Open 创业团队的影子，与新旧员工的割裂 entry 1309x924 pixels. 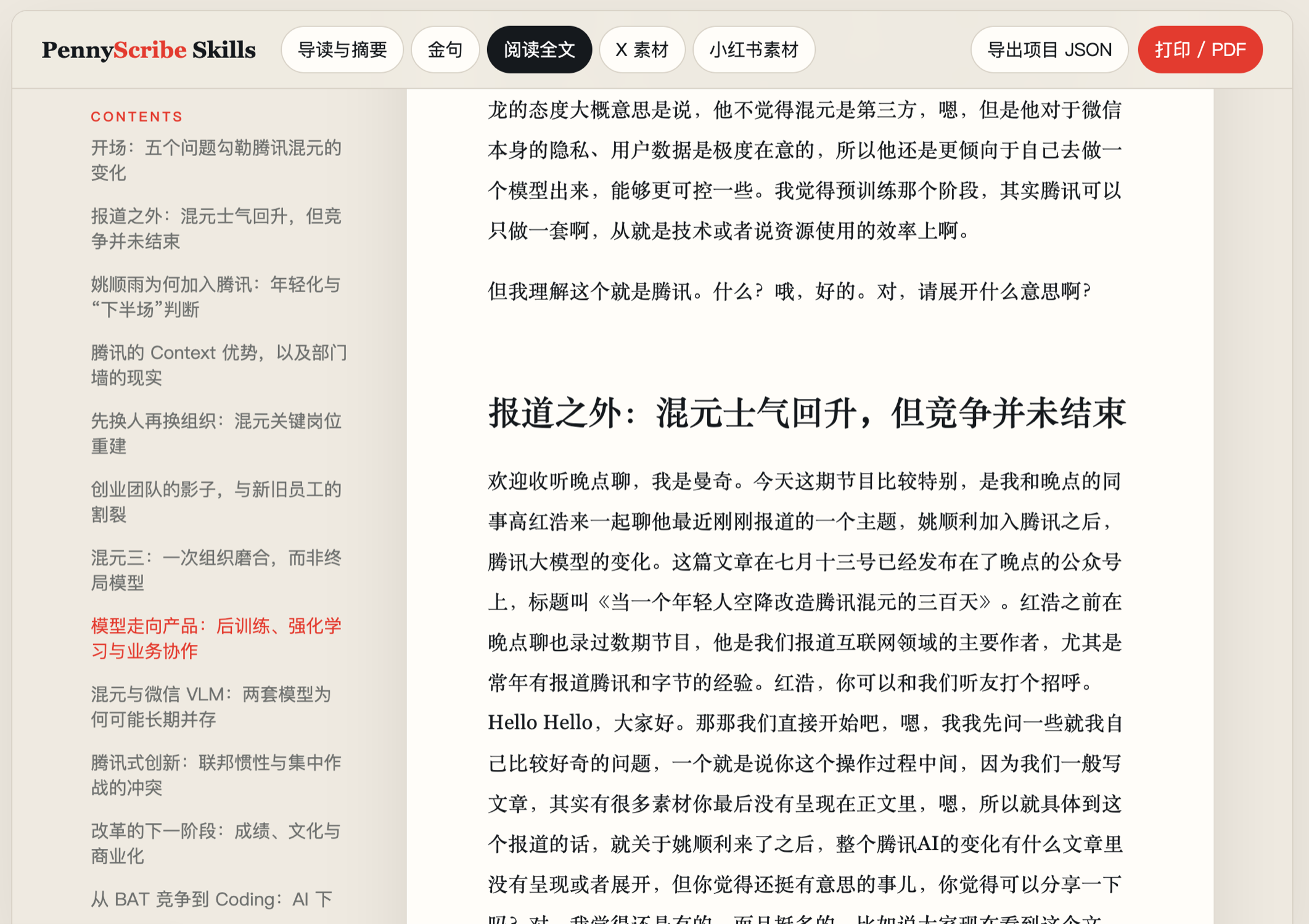216,502
